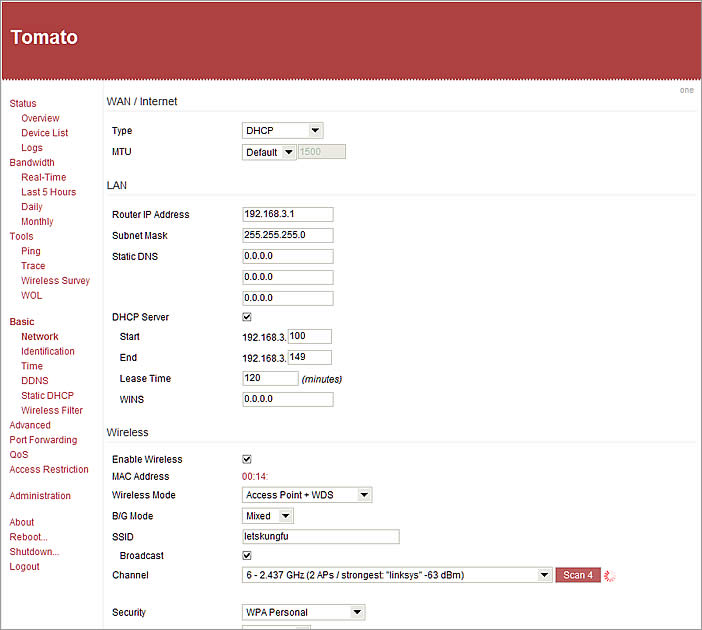The width and height of the screenshot is (702, 630).
Task: Toggle the Enable Wireless checkbox
Action: tap(247, 459)
